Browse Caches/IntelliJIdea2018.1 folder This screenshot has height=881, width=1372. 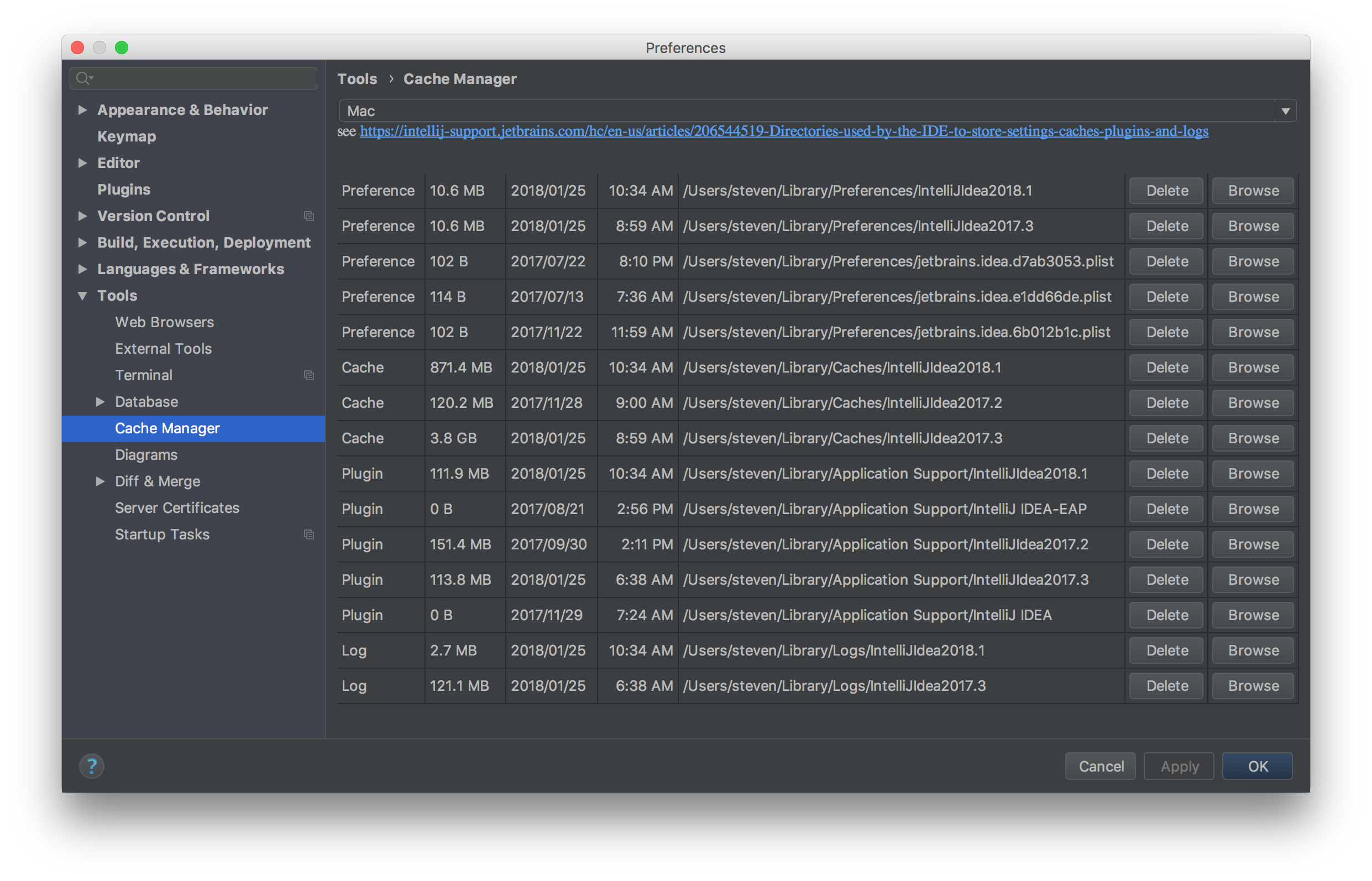tap(1253, 368)
